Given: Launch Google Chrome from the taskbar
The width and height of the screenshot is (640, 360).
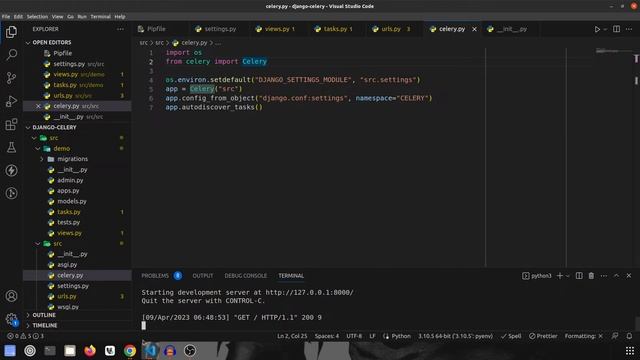Looking at the screenshot, I should [130, 351].
